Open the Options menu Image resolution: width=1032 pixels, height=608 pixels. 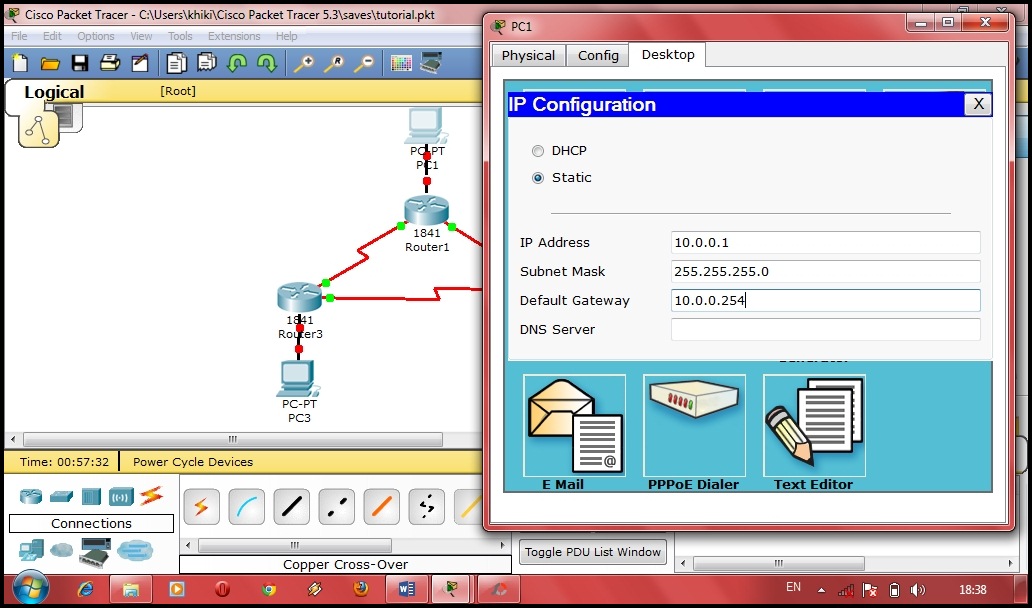pyautogui.click(x=95, y=36)
